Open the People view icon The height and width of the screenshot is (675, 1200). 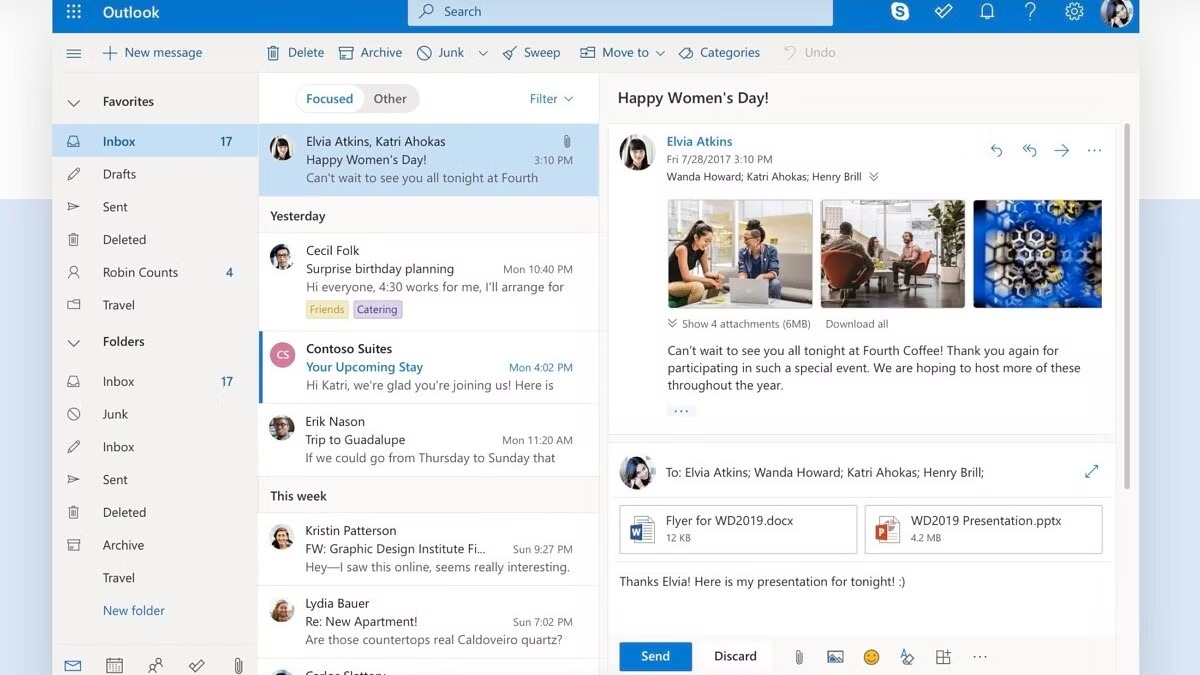(x=155, y=663)
